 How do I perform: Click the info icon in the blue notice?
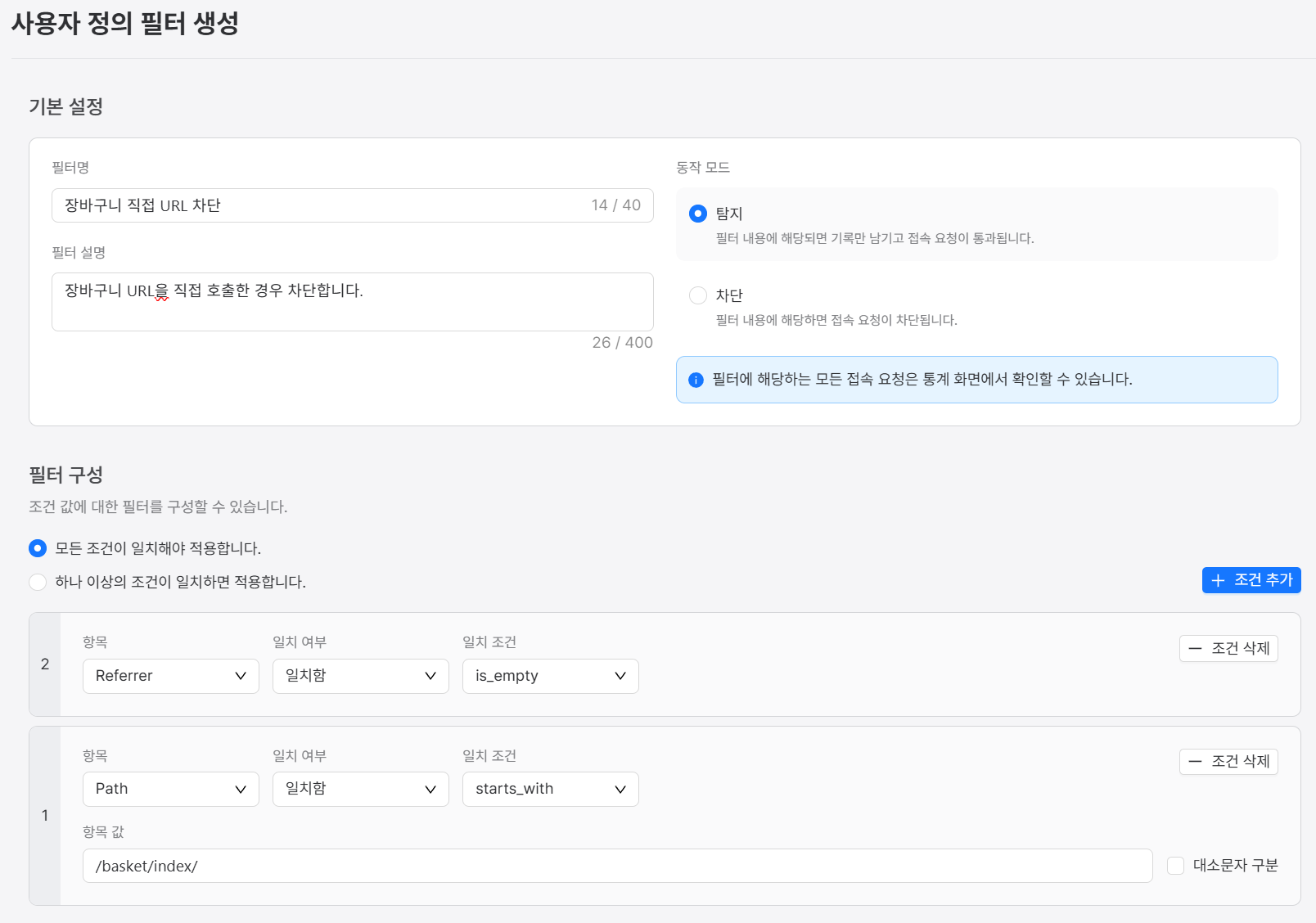click(696, 380)
